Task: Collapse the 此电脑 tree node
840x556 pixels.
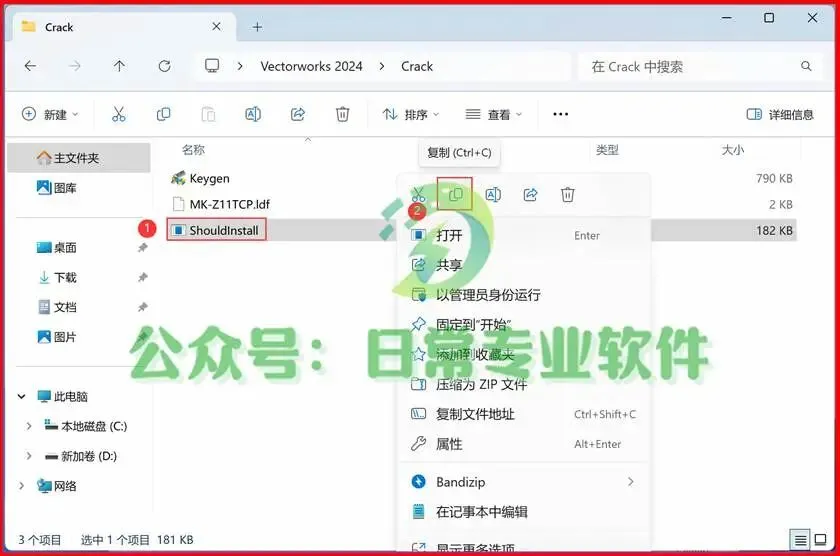Action: click(21, 396)
